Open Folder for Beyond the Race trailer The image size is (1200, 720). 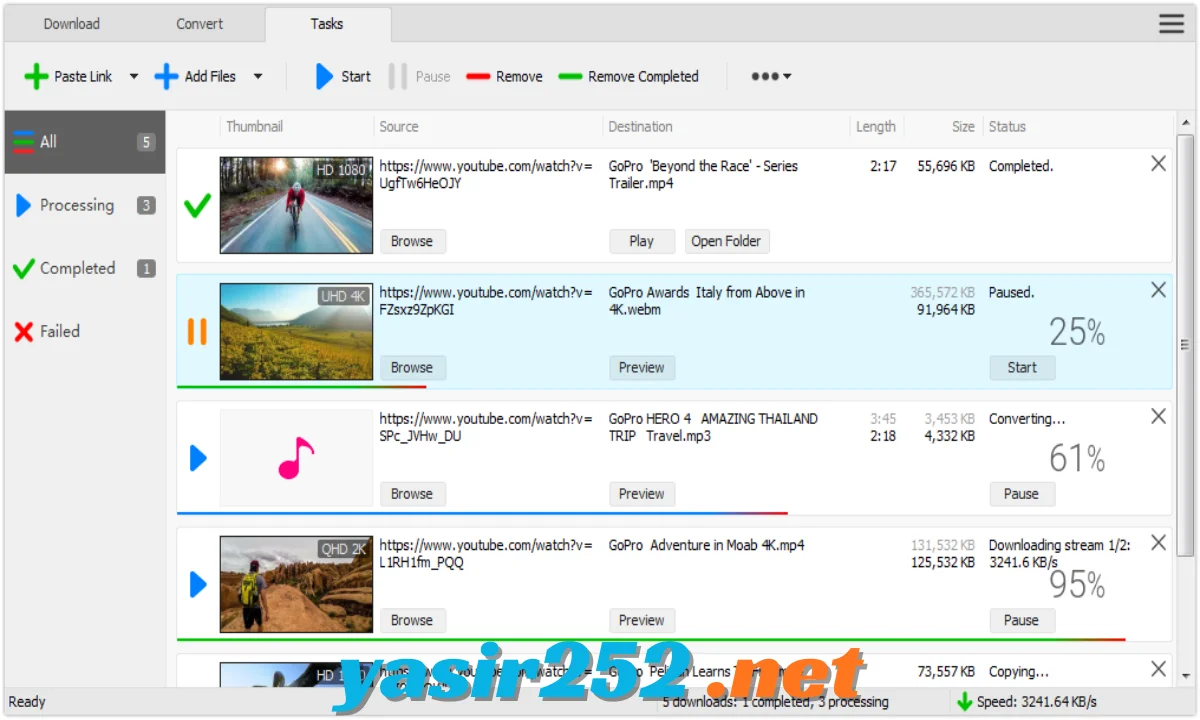[x=727, y=241]
